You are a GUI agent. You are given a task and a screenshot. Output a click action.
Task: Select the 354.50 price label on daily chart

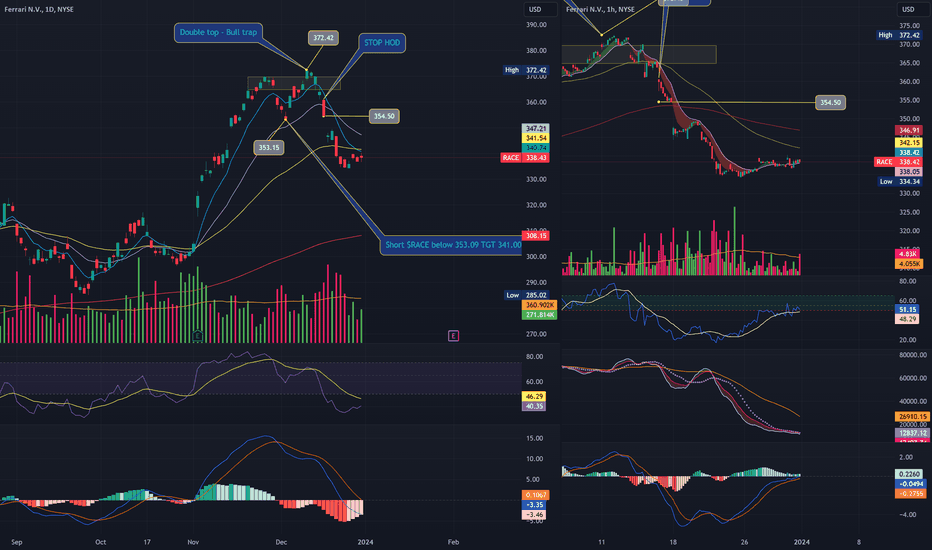tap(383, 116)
